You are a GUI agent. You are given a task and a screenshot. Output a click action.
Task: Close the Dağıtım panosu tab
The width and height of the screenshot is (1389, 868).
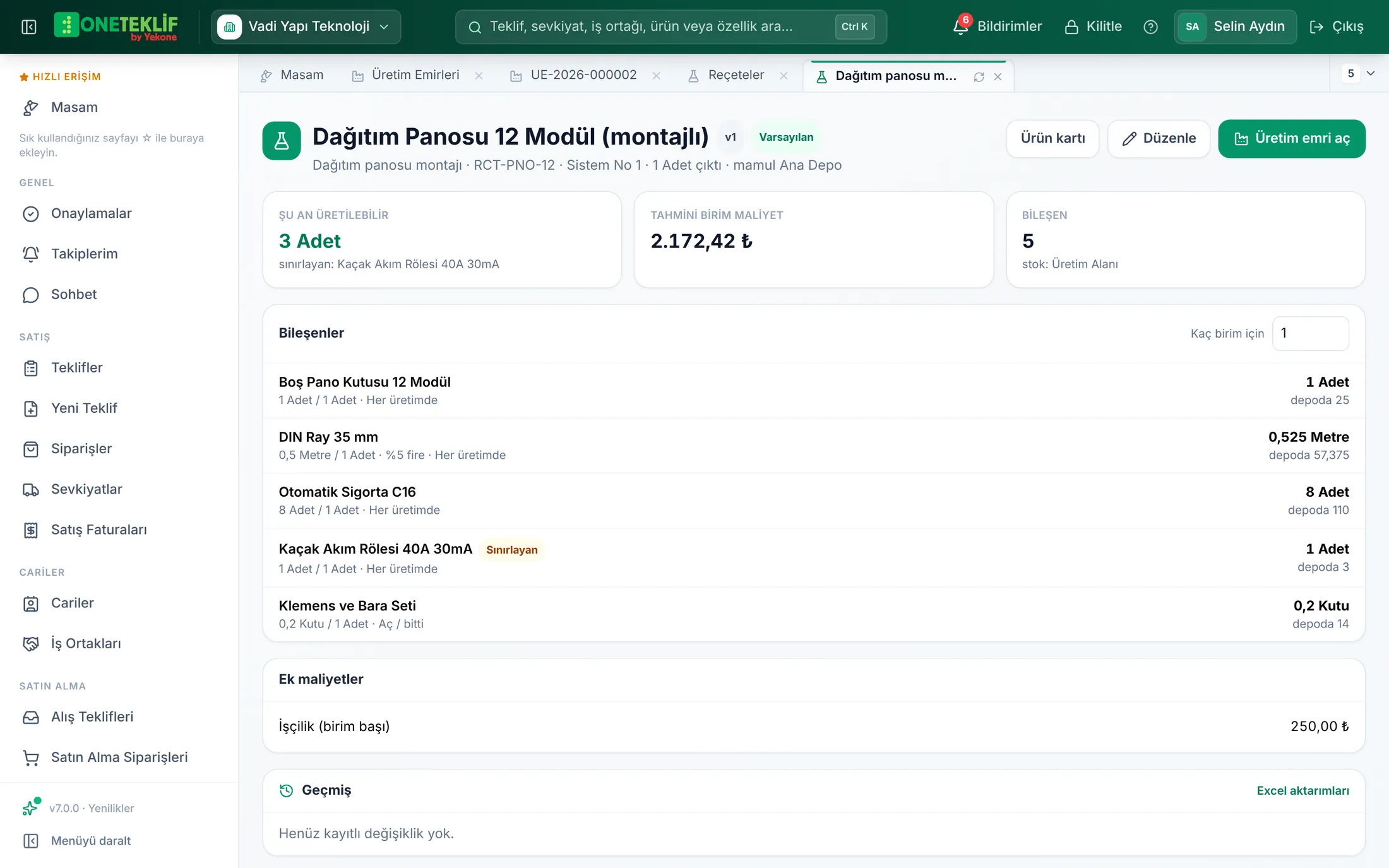click(998, 77)
